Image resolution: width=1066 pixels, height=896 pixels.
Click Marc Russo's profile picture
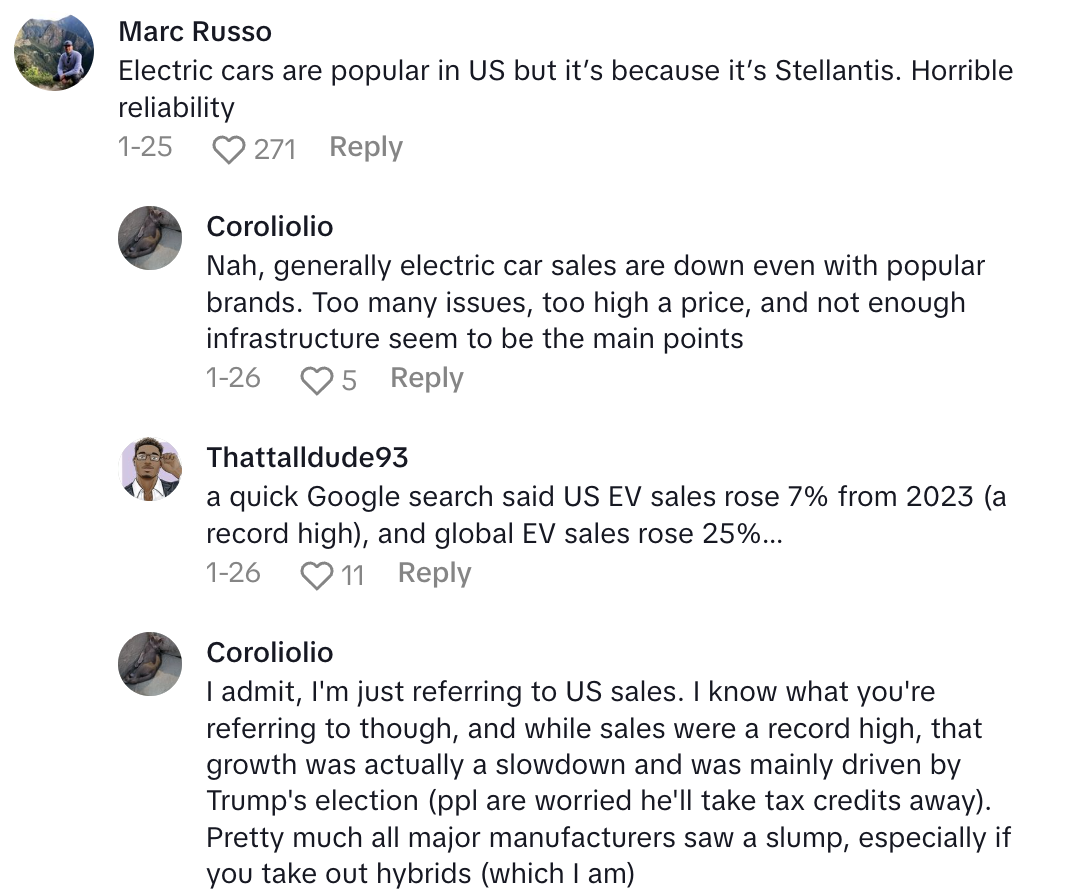pyautogui.click(x=55, y=50)
